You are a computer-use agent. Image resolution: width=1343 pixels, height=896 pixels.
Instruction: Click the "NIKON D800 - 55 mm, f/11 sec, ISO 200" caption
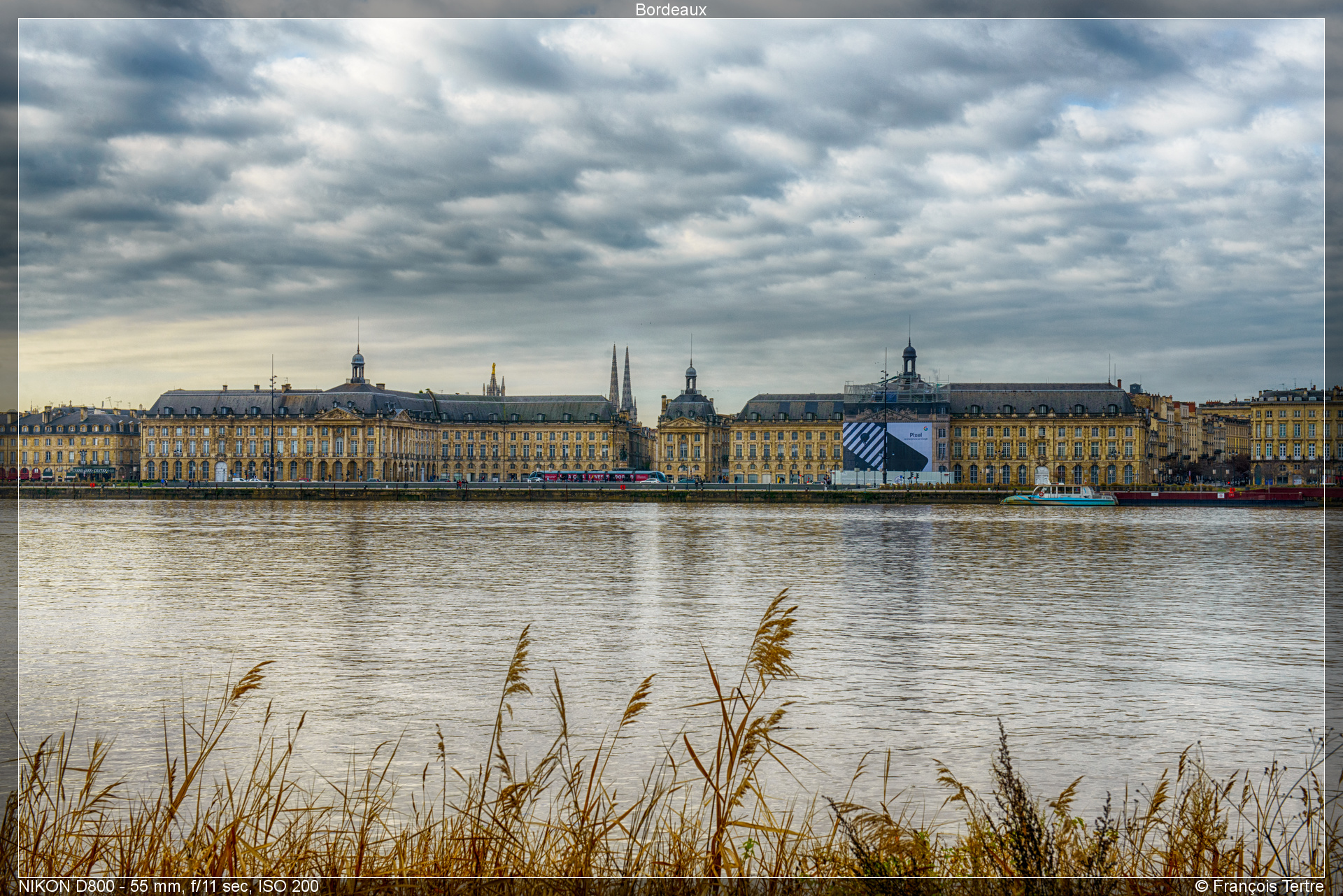169,886
